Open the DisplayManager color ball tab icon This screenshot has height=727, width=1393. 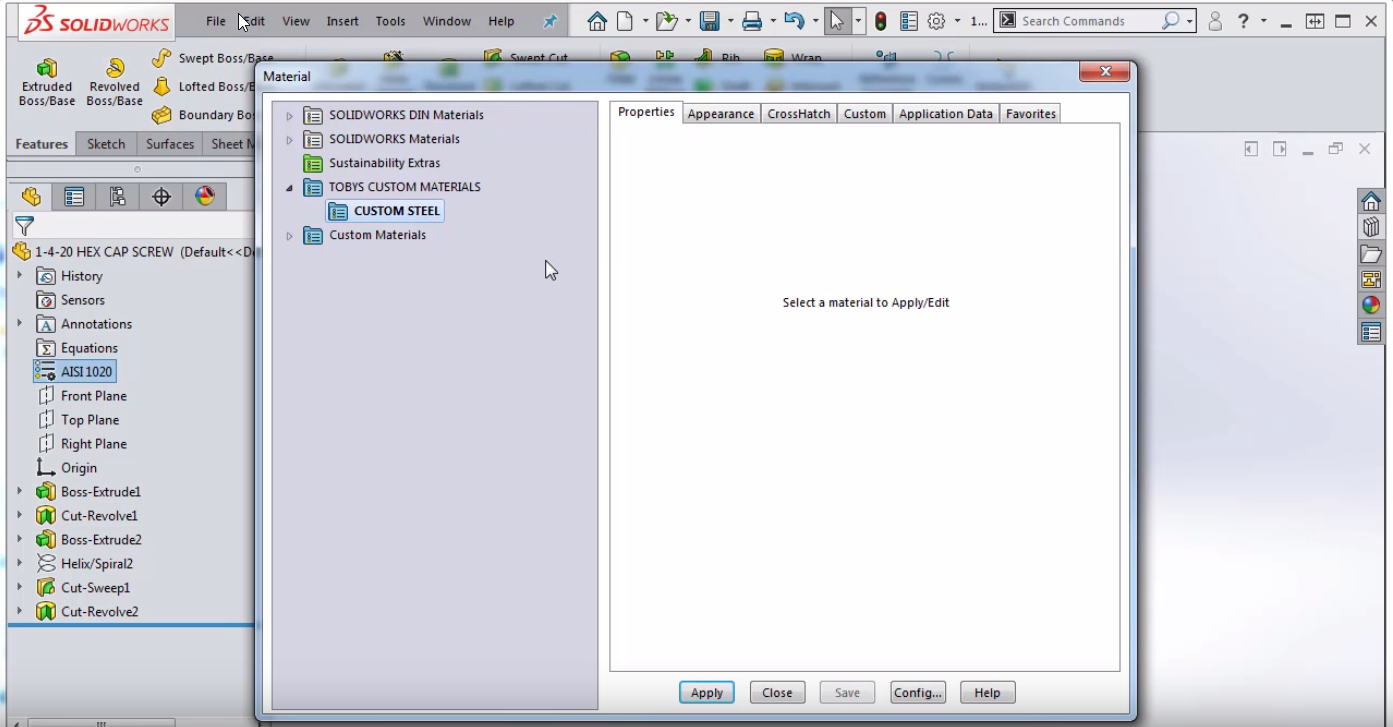click(205, 197)
